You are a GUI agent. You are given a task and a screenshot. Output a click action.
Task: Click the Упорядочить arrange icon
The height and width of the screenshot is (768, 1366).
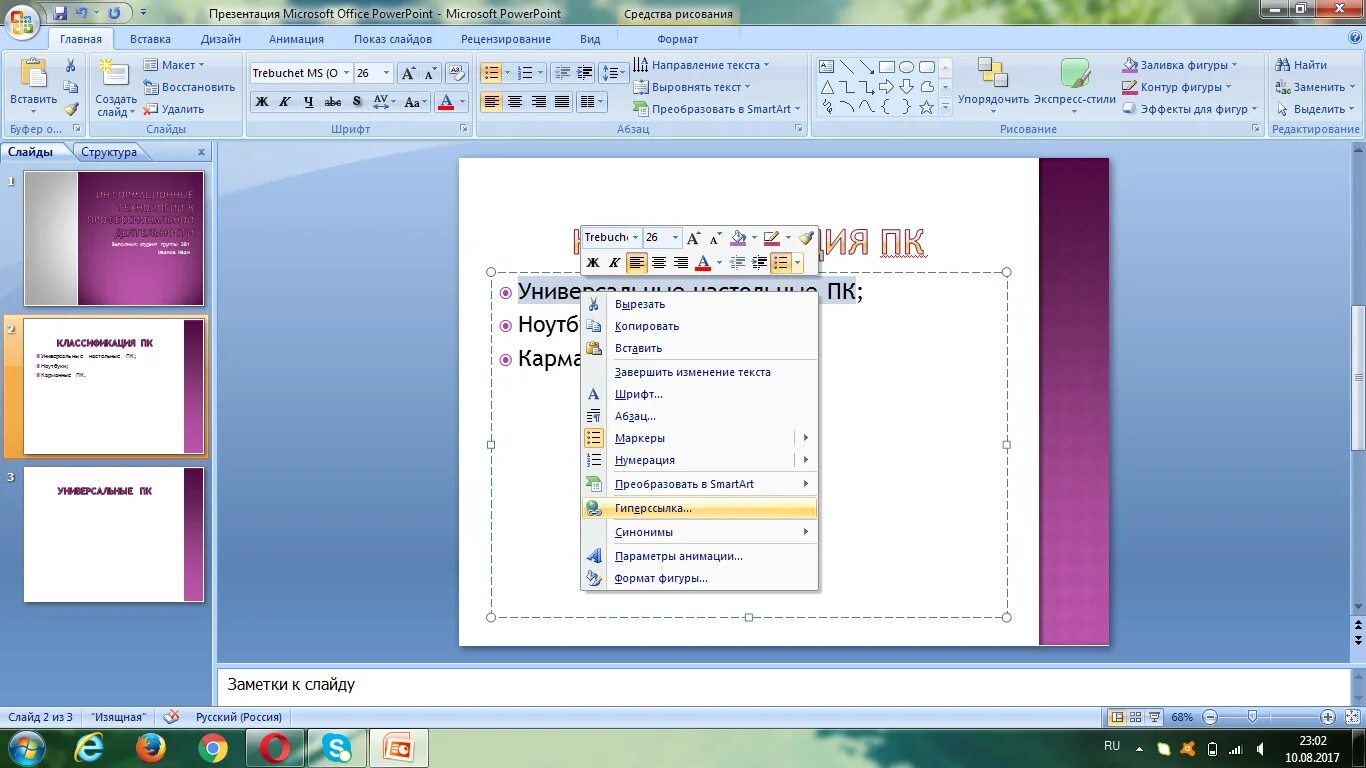pyautogui.click(x=992, y=73)
